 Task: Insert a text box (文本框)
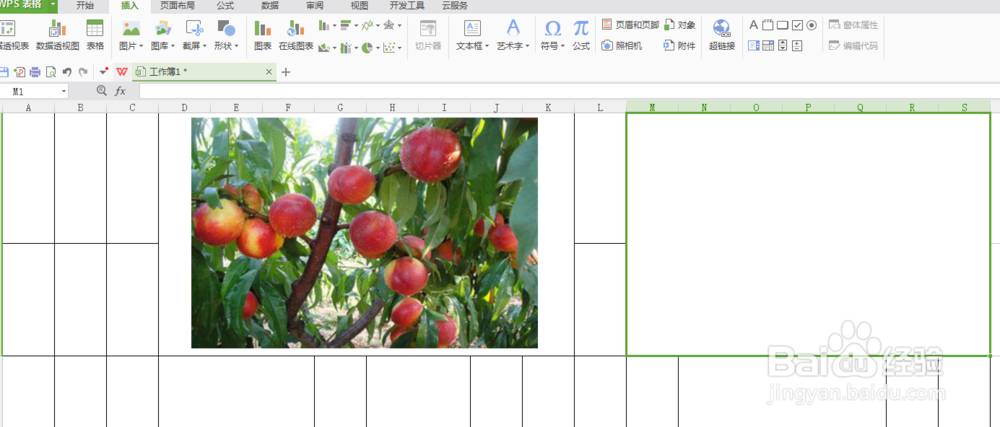(x=473, y=35)
